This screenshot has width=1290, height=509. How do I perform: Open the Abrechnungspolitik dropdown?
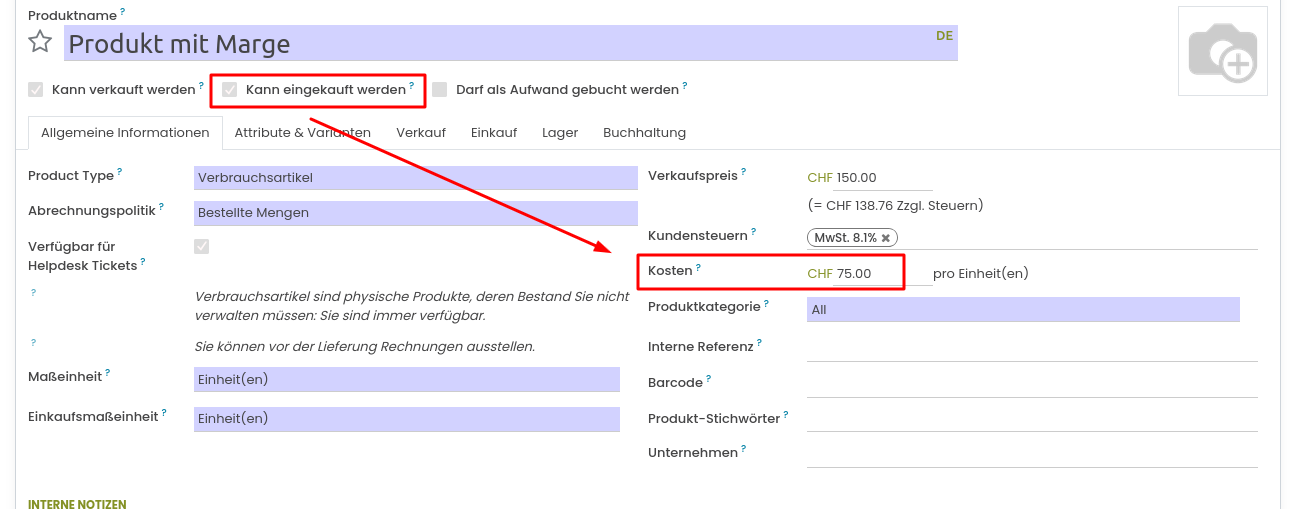click(415, 213)
